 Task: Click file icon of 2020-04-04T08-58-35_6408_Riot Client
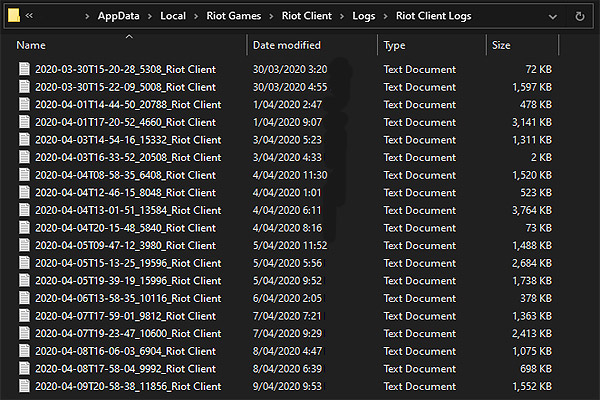click(x=24, y=175)
